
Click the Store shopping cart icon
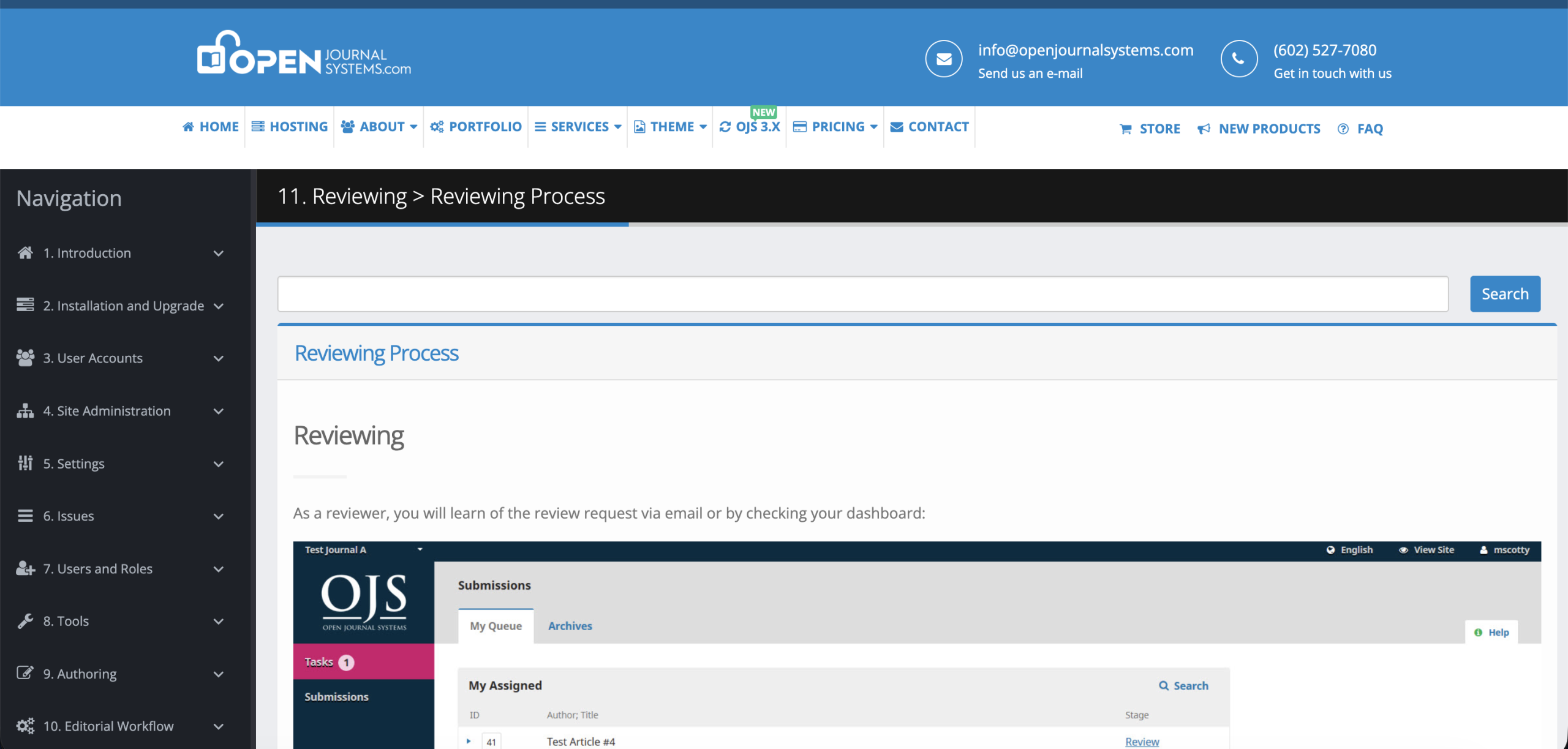(1126, 129)
